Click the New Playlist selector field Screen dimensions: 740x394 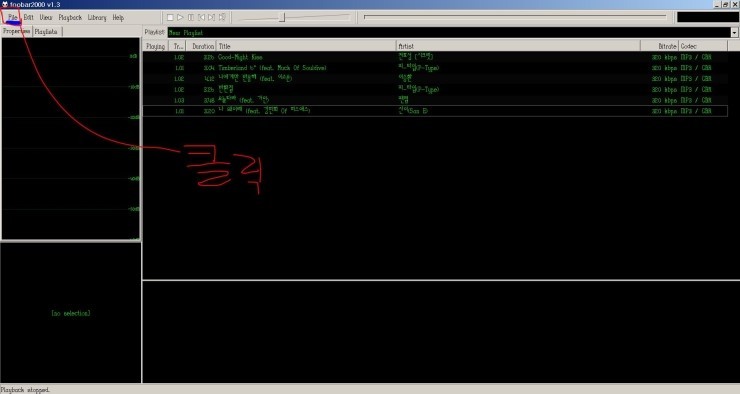point(449,33)
